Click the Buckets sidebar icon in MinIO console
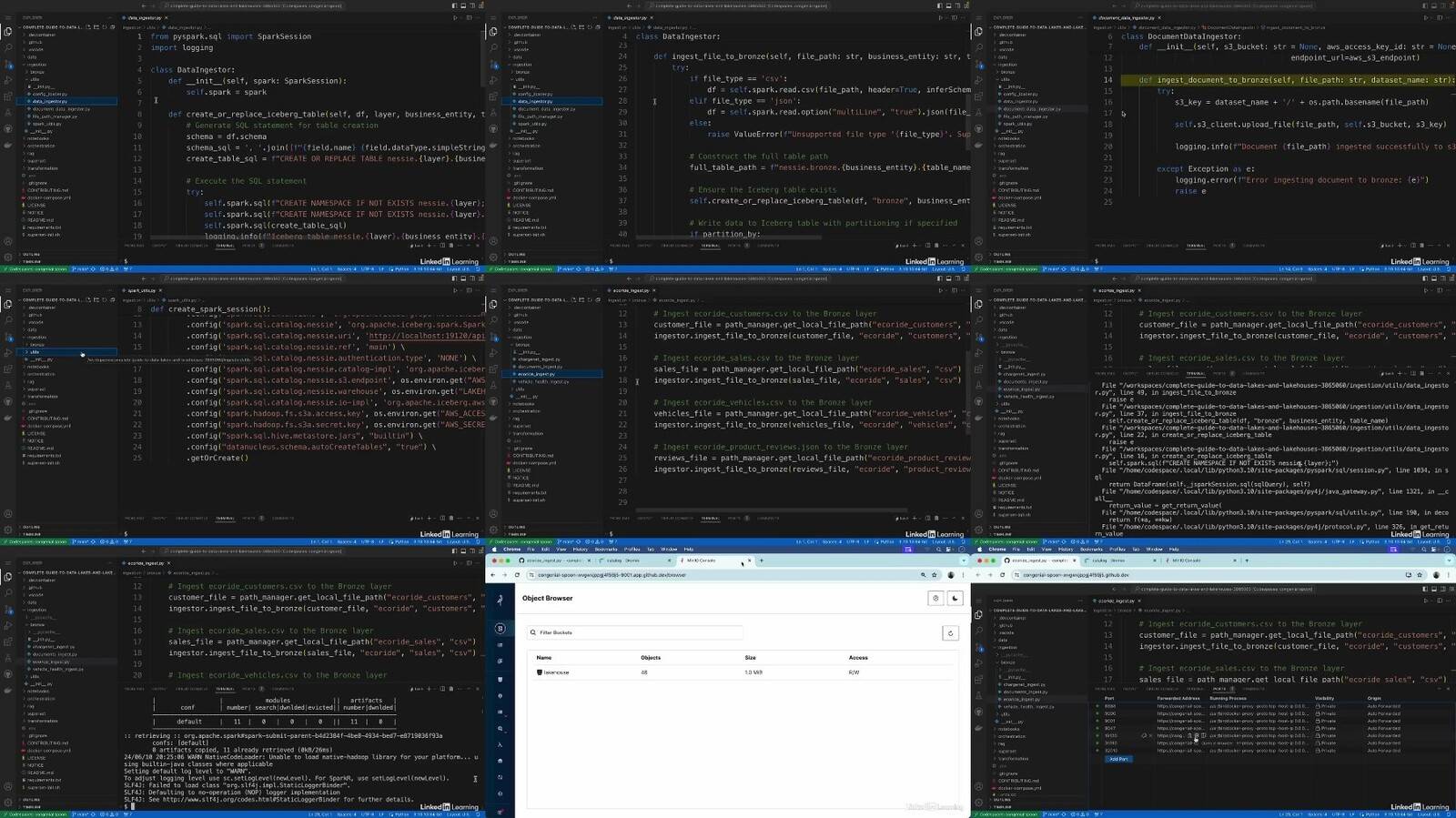1456x818 pixels. [x=500, y=679]
